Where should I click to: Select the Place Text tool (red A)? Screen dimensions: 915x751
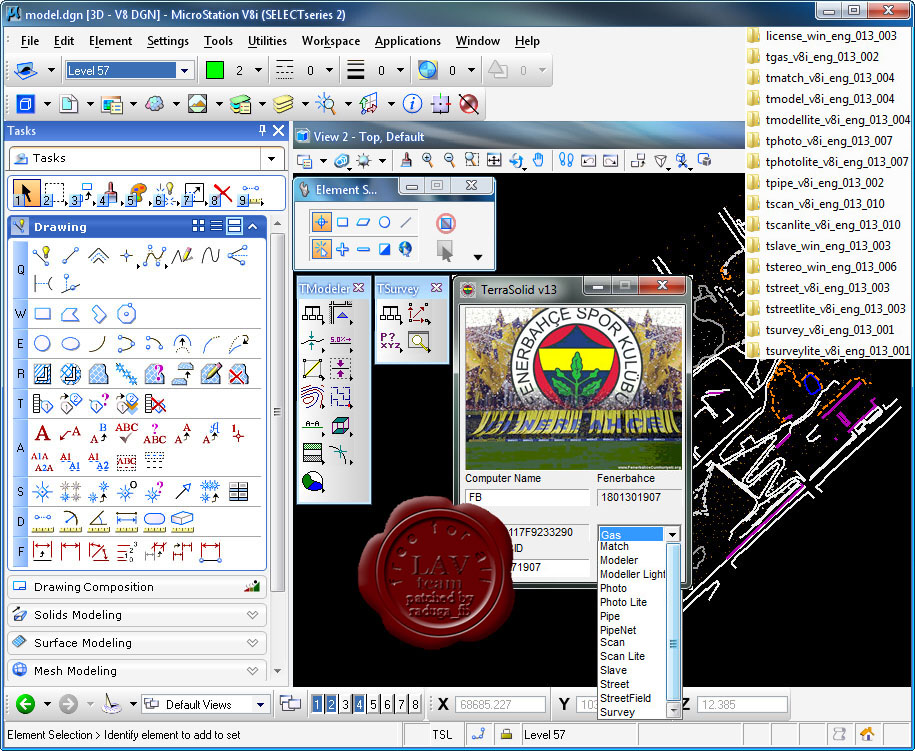[x=43, y=433]
